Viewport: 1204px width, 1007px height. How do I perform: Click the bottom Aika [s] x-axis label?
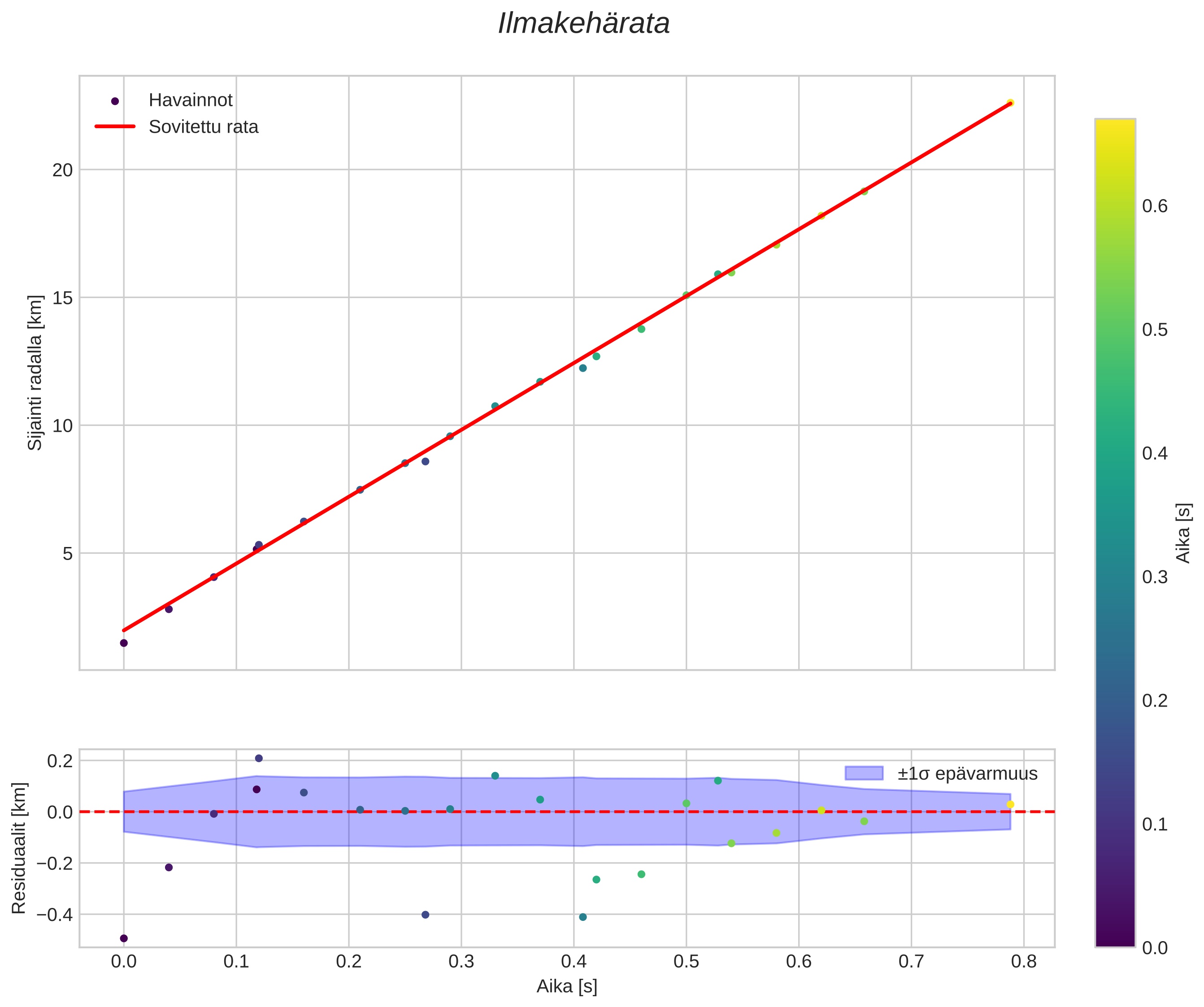(566, 986)
